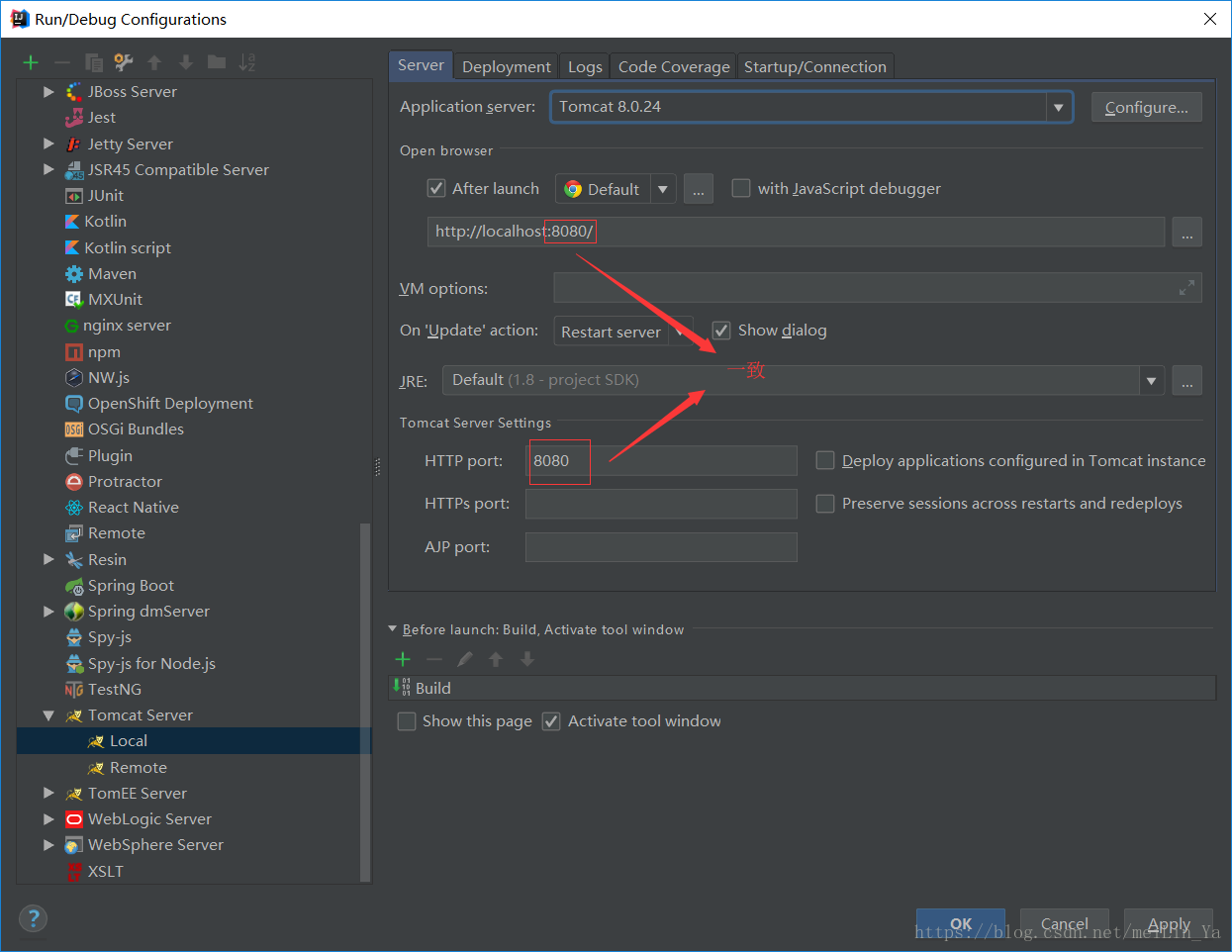Image resolution: width=1232 pixels, height=952 pixels.
Task: Click the AJP port input field
Action: coord(661,547)
